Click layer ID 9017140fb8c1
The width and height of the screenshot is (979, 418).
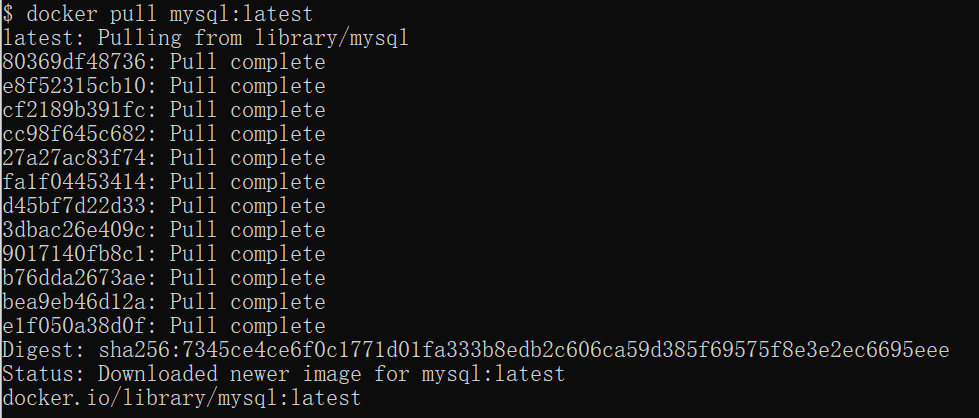click(79, 254)
